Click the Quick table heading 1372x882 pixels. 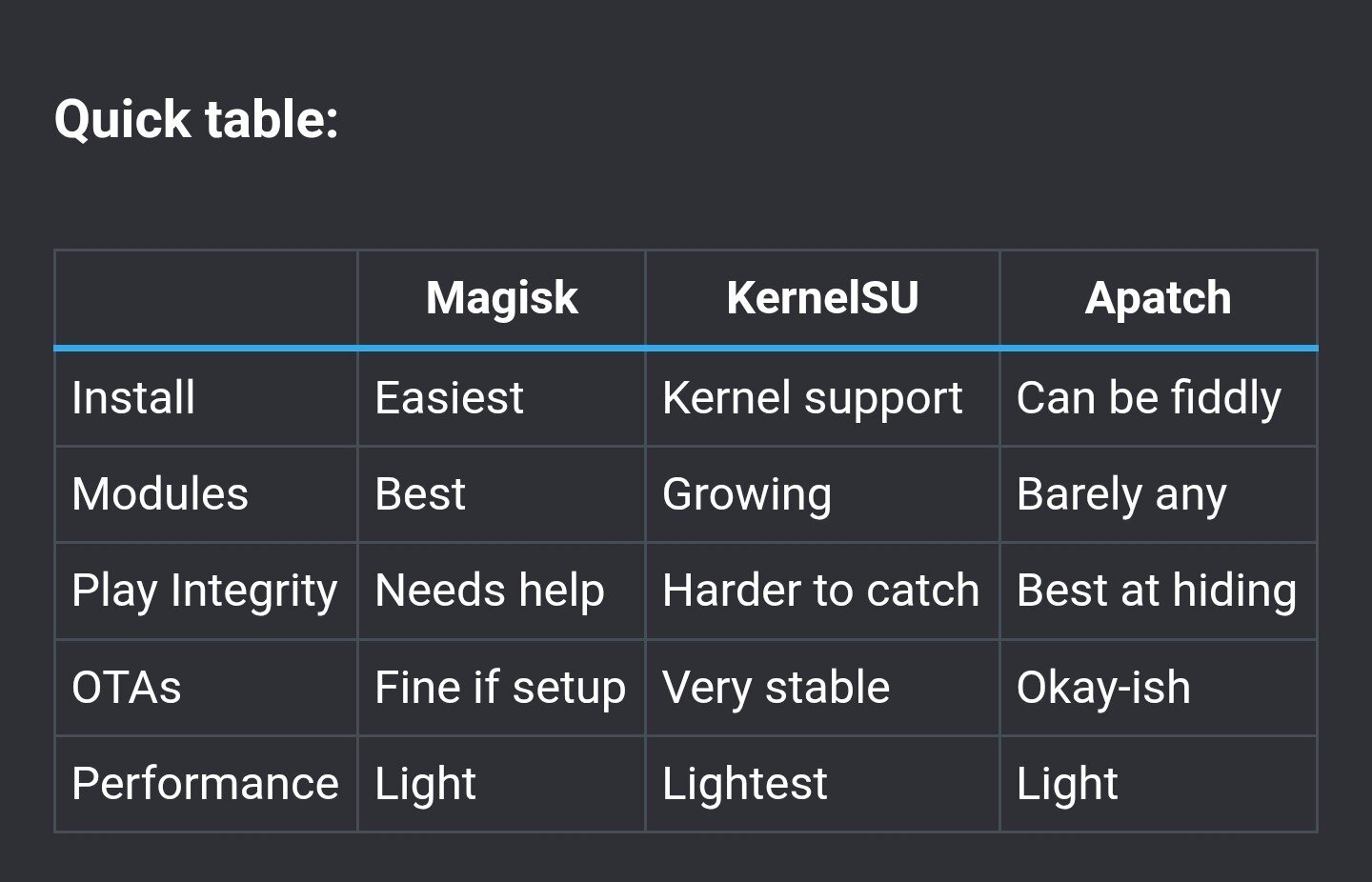196,120
